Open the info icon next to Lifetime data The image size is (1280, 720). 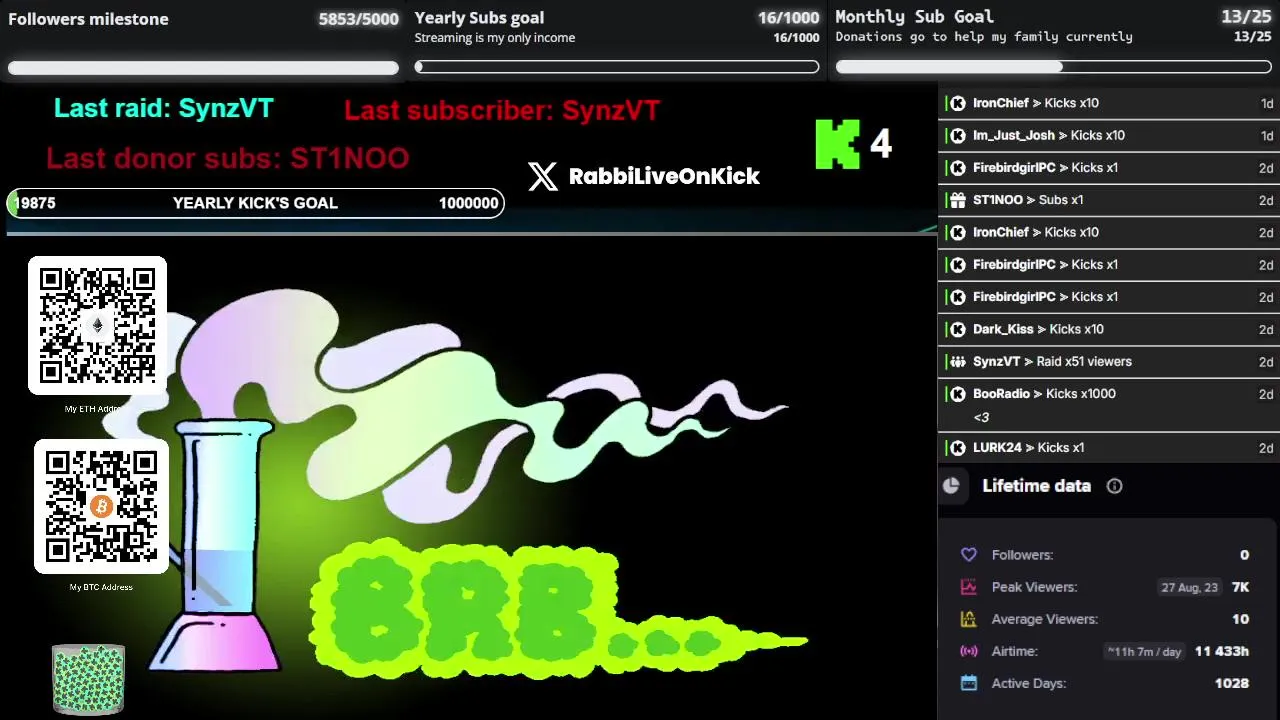point(1114,486)
